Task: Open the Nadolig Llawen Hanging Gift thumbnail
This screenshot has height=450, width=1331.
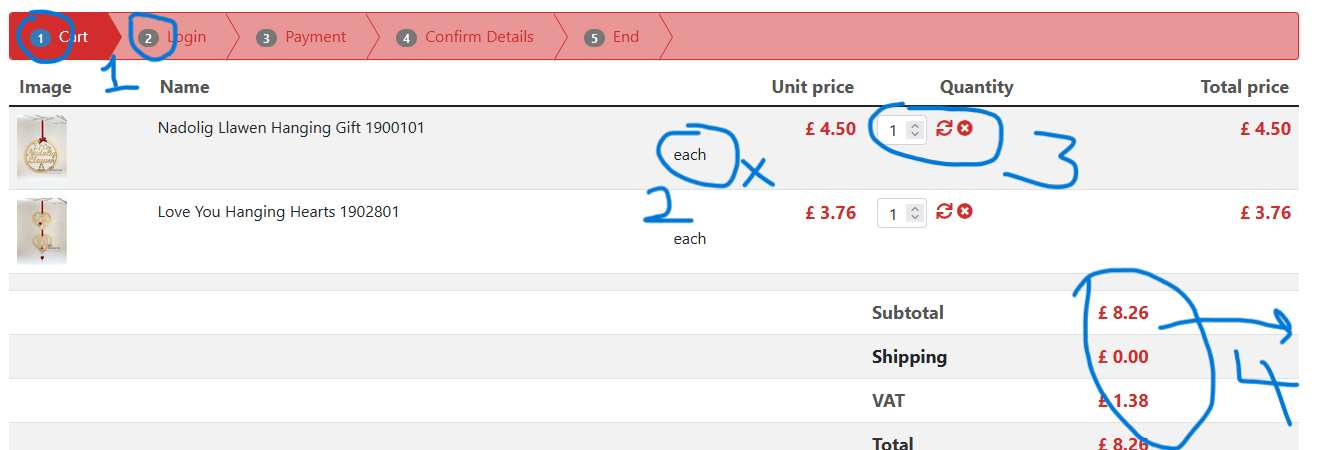Action: click(x=42, y=148)
